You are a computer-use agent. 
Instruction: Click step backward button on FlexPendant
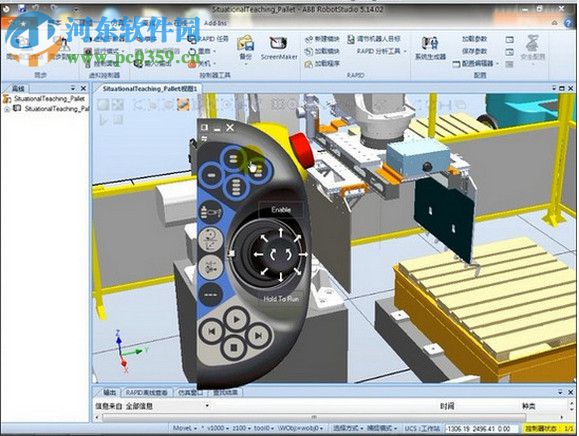point(212,332)
